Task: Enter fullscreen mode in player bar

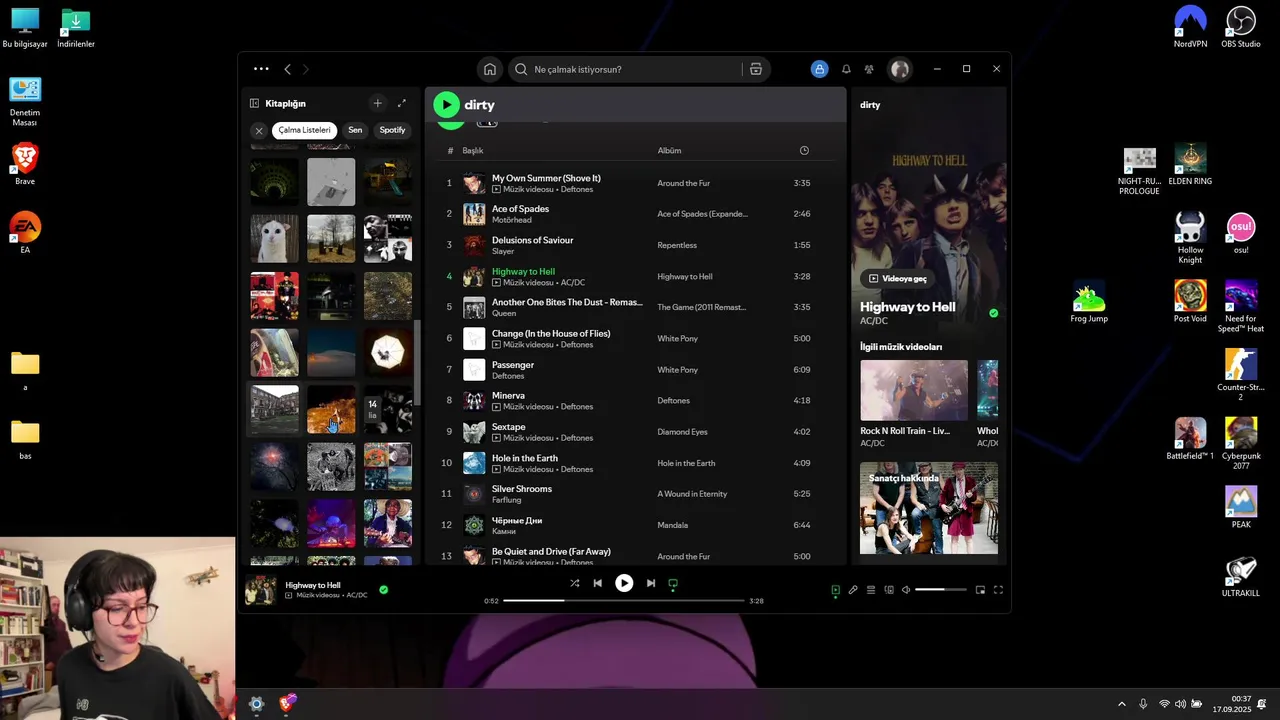Action: point(998,590)
